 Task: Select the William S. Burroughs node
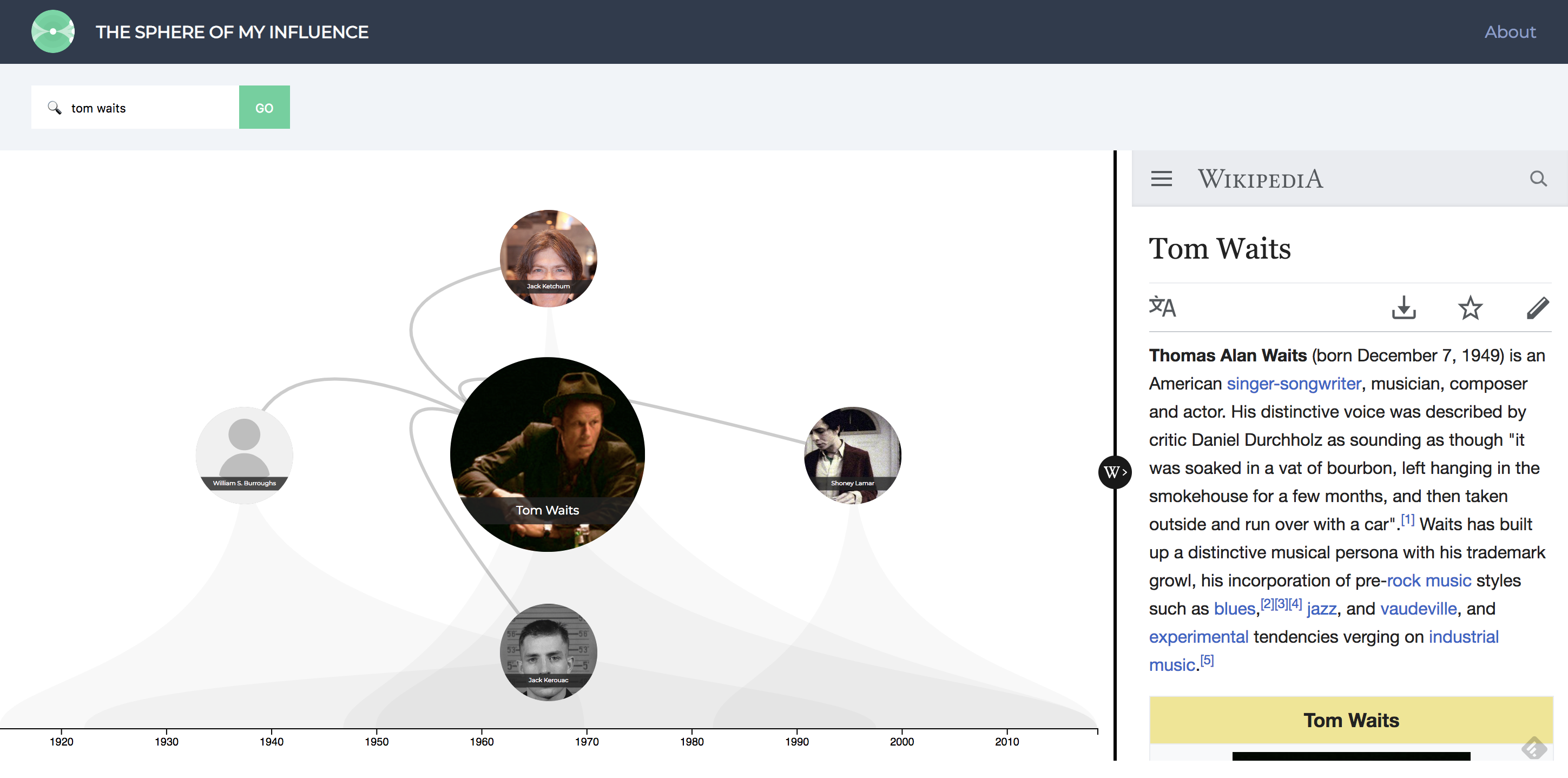[x=244, y=455]
